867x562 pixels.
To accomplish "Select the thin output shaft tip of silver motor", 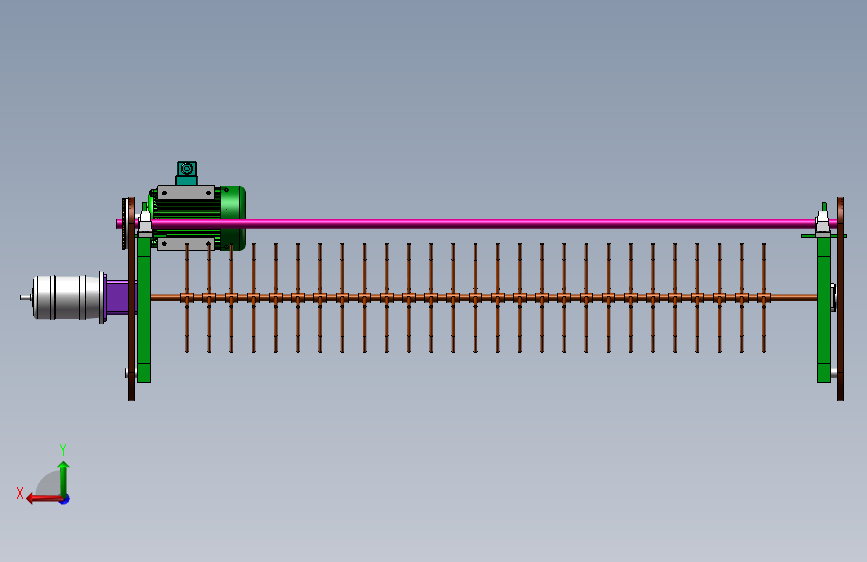I will coord(25,298).
